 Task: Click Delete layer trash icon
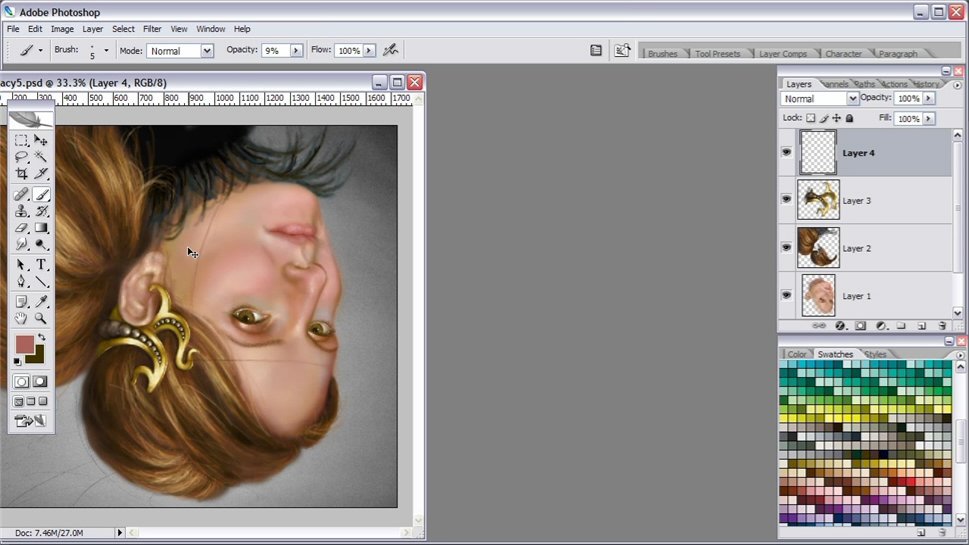pos(942,326)
